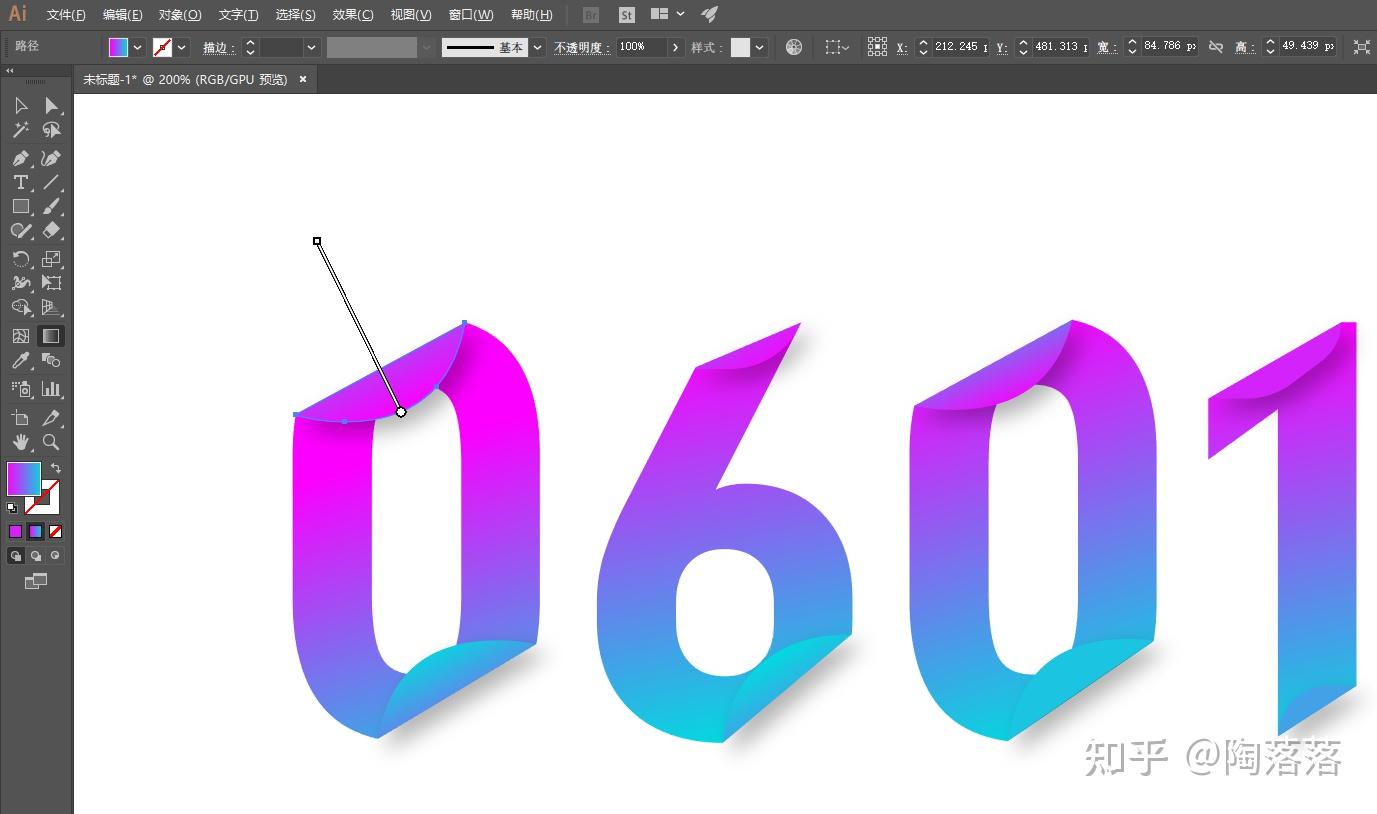Image resolution: width=1377 pixels, height=814 pixels.
Task: Click the Recolor Artwork wheel icon
Action: (x=794, y=47)
